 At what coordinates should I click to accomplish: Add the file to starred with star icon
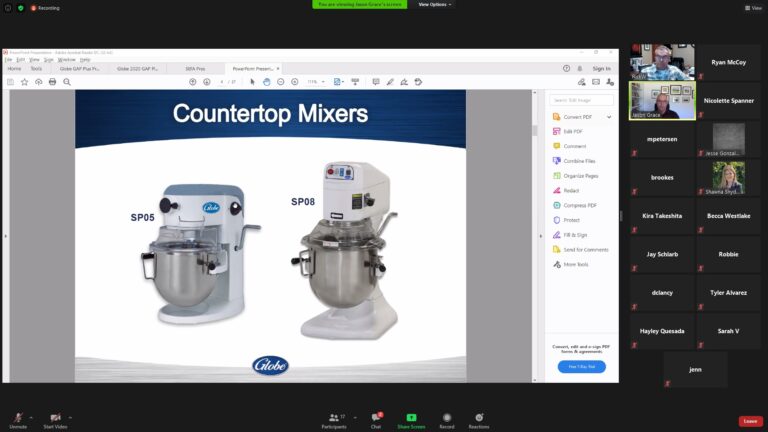(24, 82)
